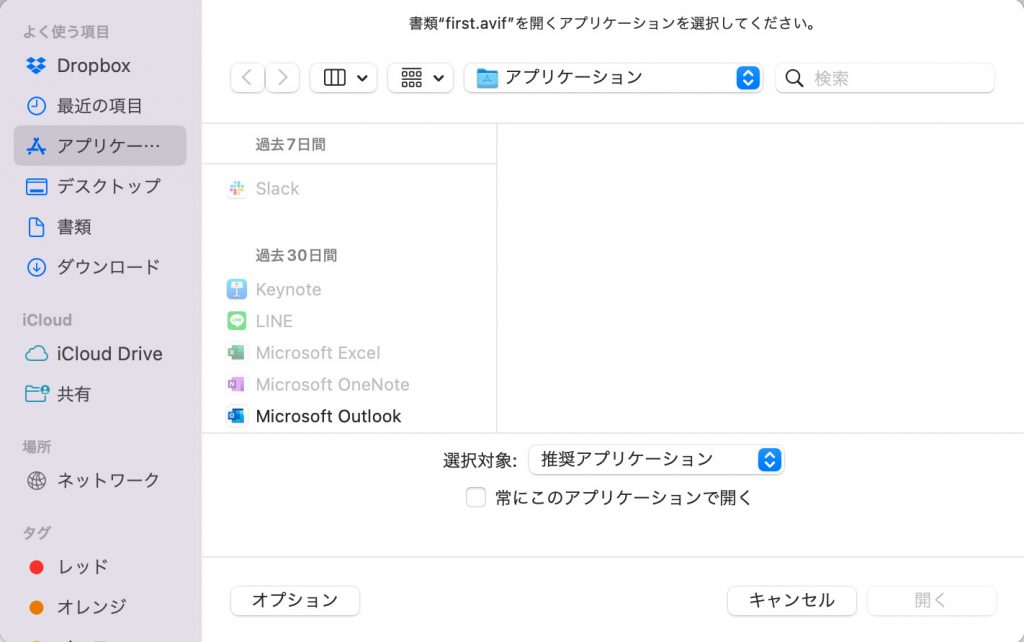Image resolution: width=1024 pixels, height=642 pixels.
Task: Click the 過去30日間 group header
Action: [296, 255]
